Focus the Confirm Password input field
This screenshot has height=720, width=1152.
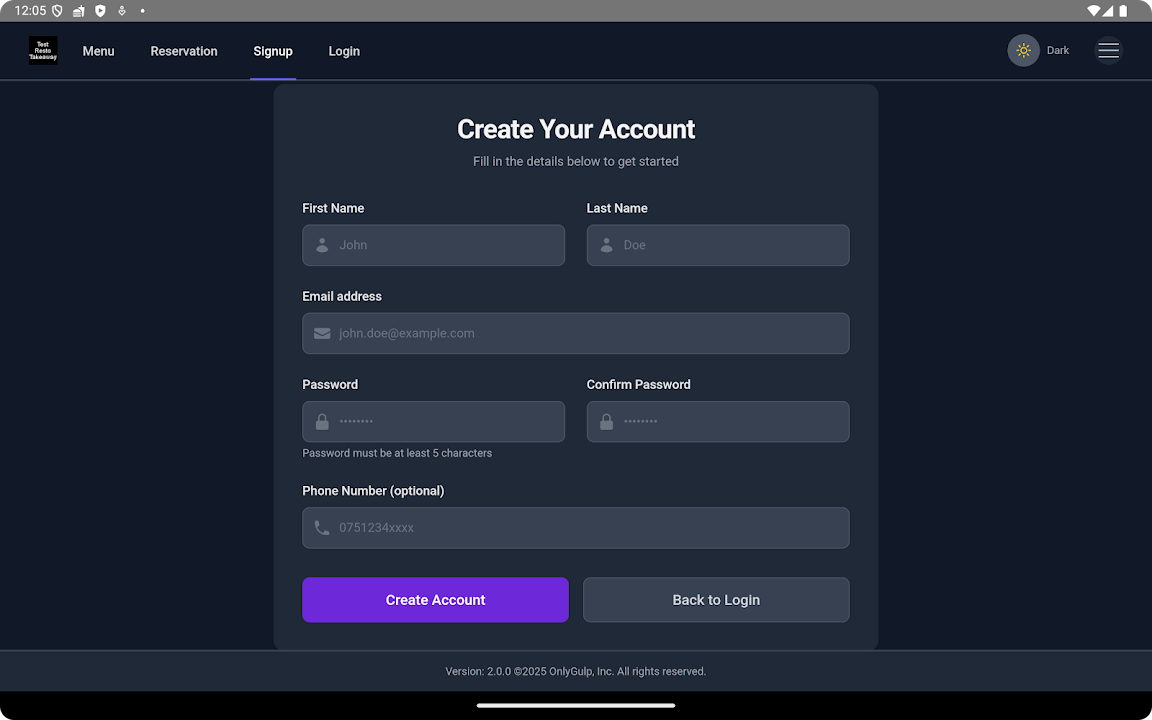pyautogui.click(x=730, y=422)
